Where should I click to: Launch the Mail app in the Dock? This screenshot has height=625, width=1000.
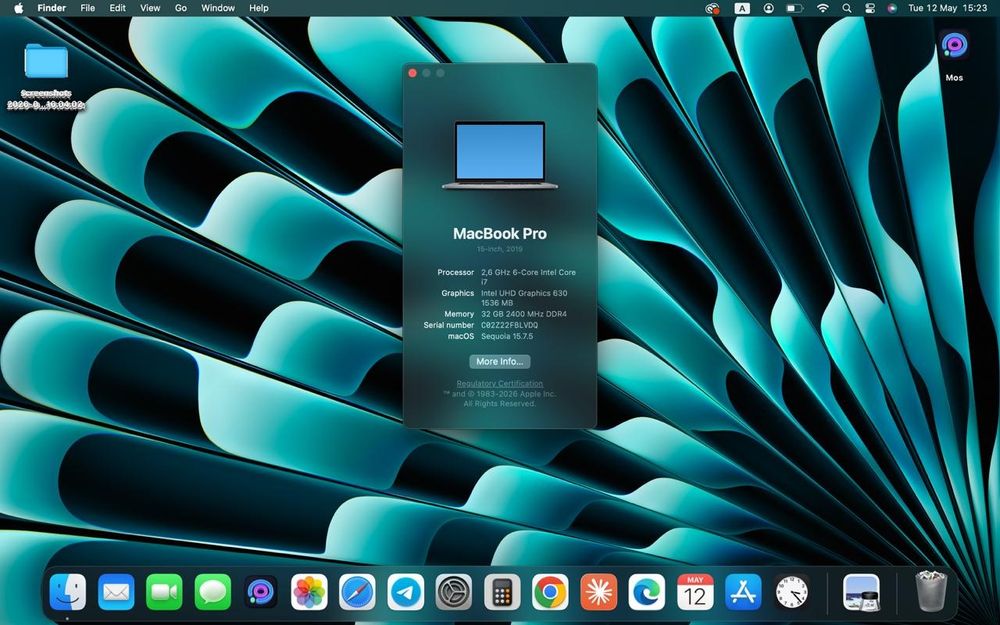116,592
